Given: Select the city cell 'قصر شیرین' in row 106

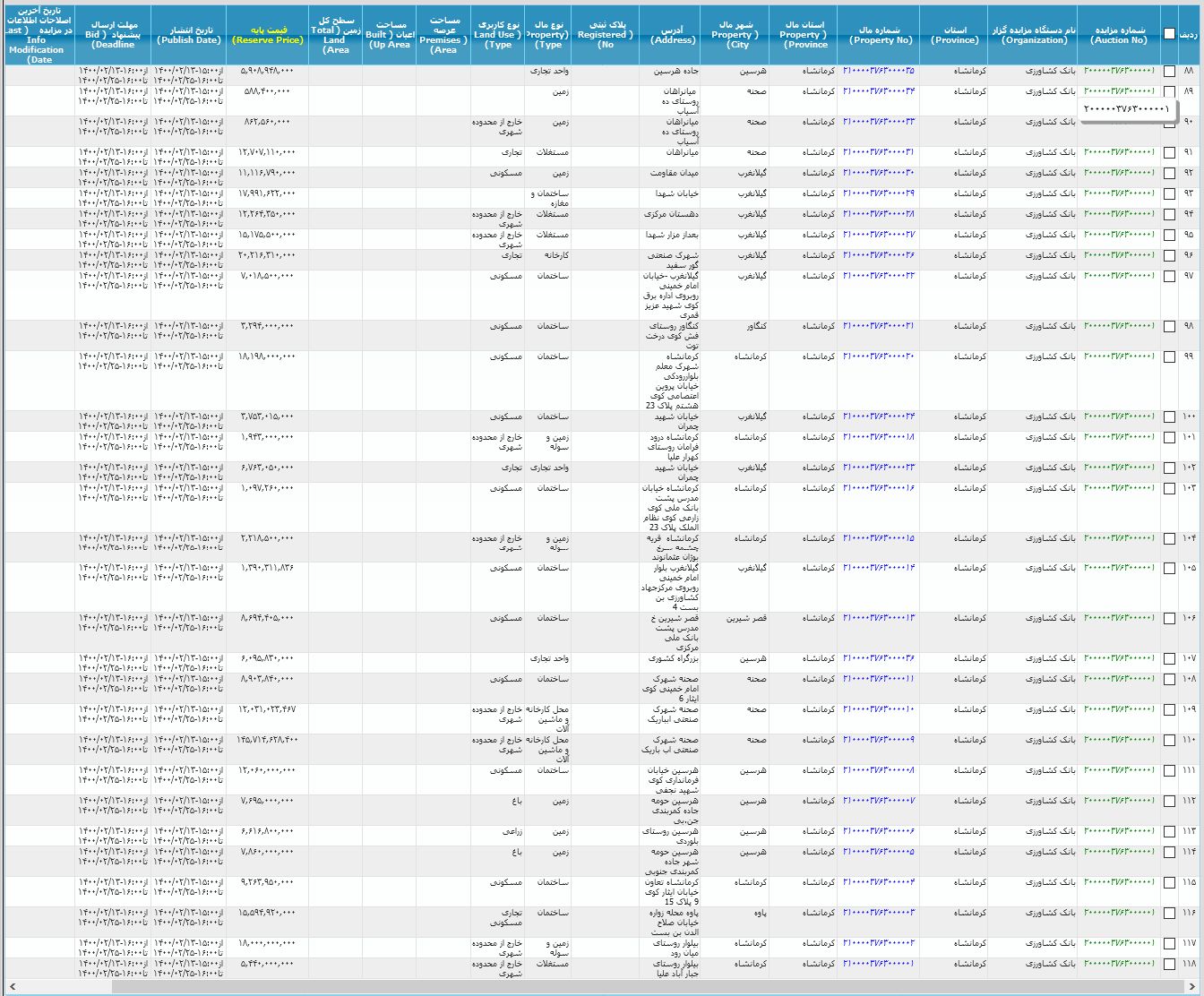Looking at the screenshot, I should click(x=746, y=618).
